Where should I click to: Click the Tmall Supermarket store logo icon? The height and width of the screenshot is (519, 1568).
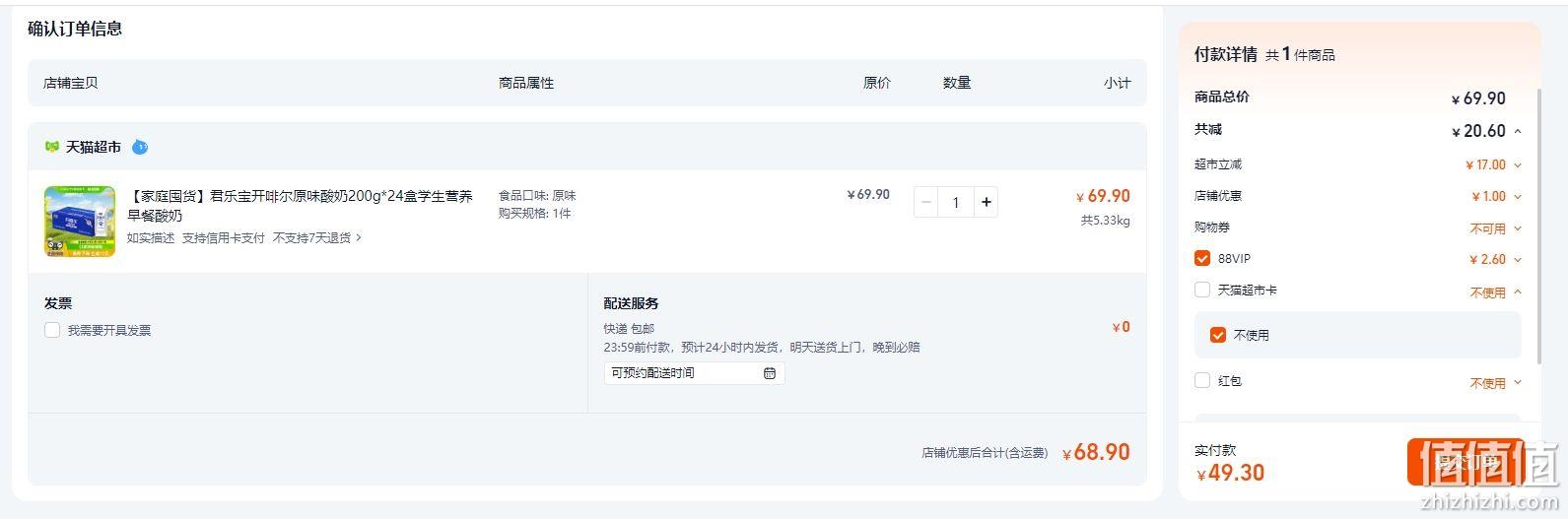(x=52, y=147)
